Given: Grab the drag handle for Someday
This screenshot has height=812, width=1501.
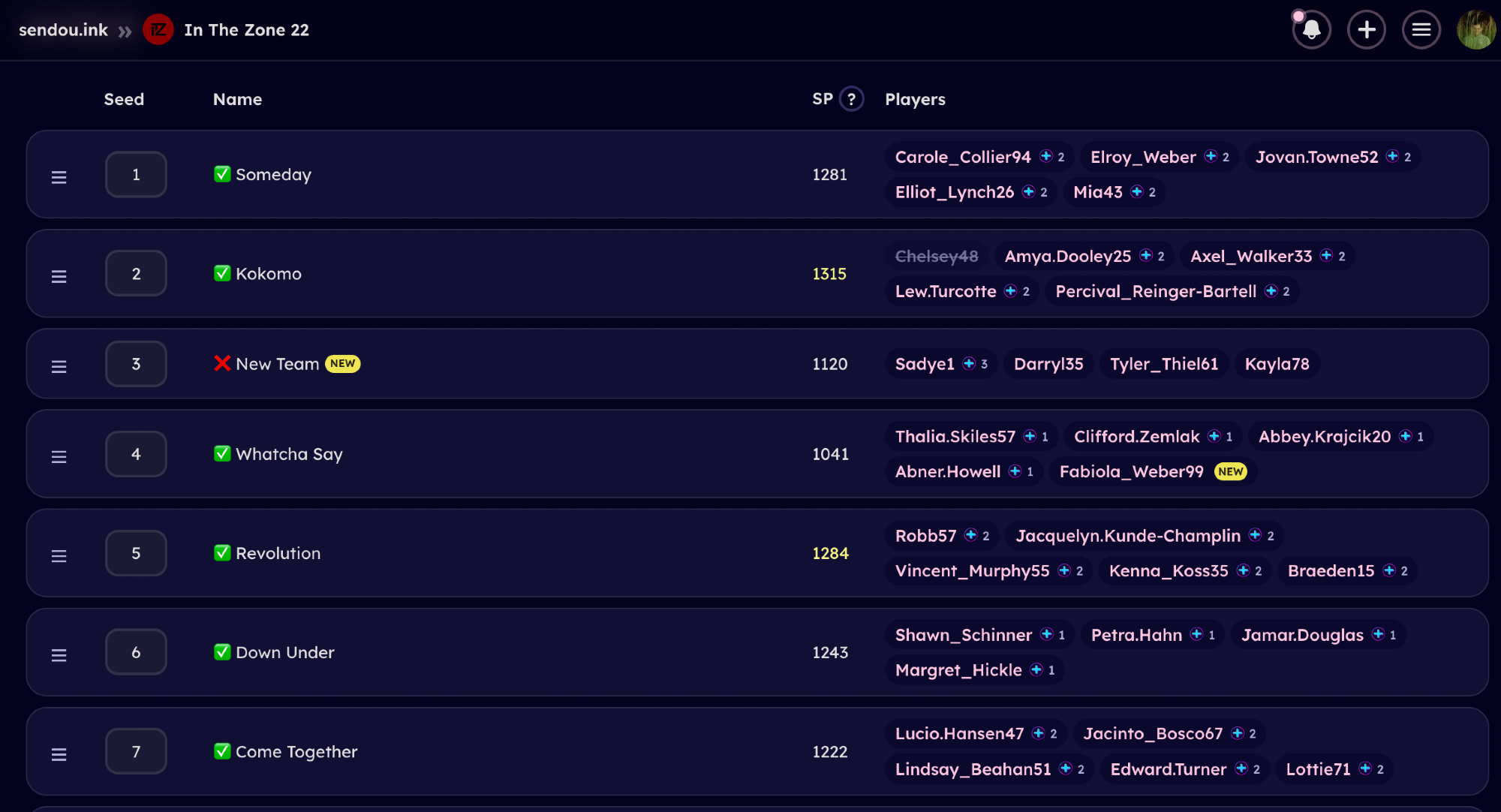Looking at the screenshot, I should 59,177.
